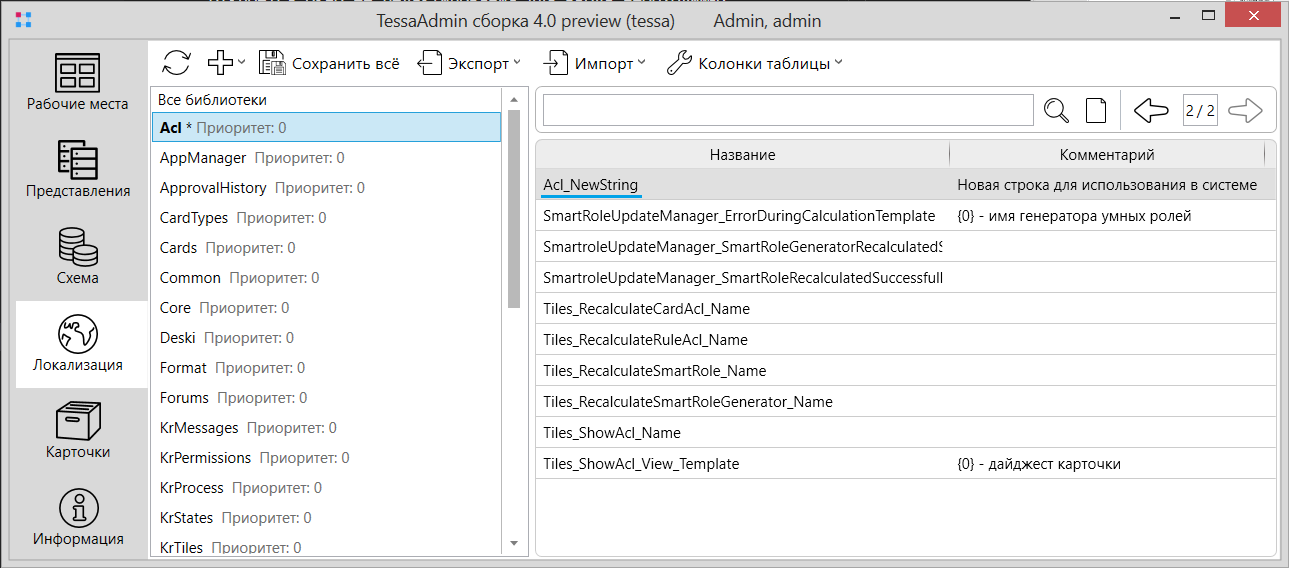Viewport: 1289px width, 568px height.
Task: Select the KrMessages library
Action: pos(326,428)
